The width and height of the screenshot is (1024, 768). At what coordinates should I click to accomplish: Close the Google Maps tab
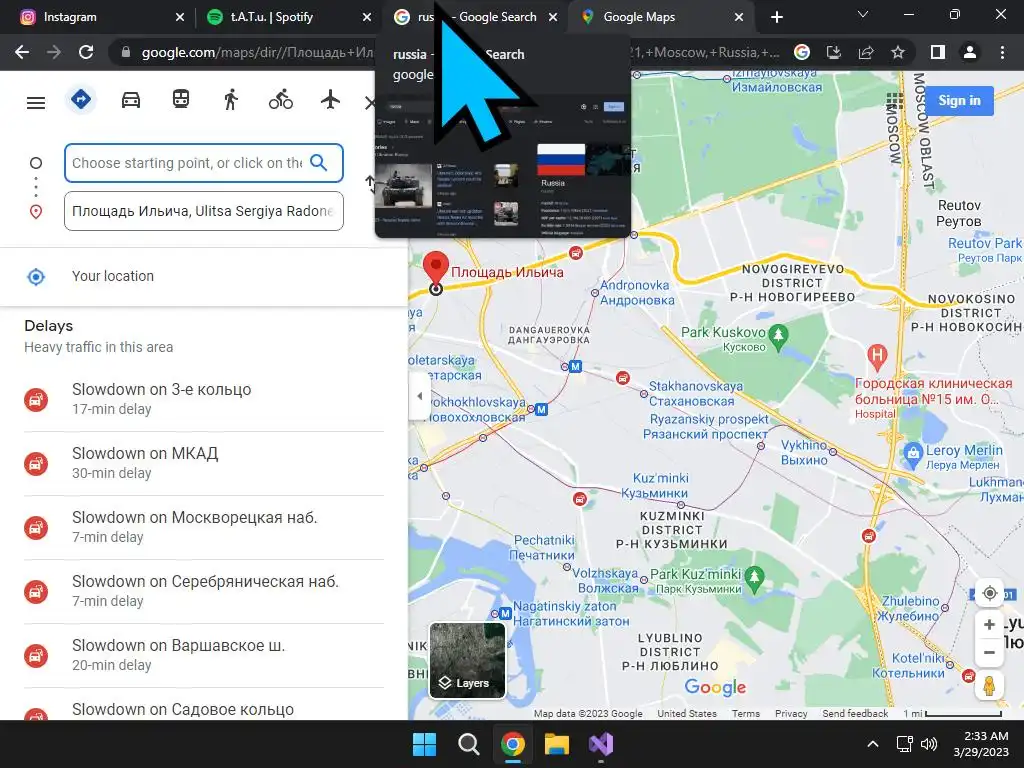[739, 17]
